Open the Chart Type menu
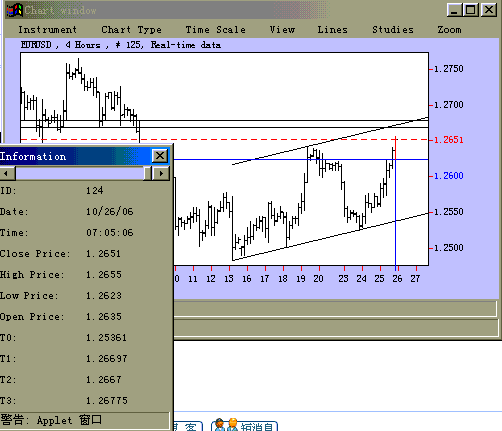The width and height of the screenshot is (502, 431). (x=131, y=30)
